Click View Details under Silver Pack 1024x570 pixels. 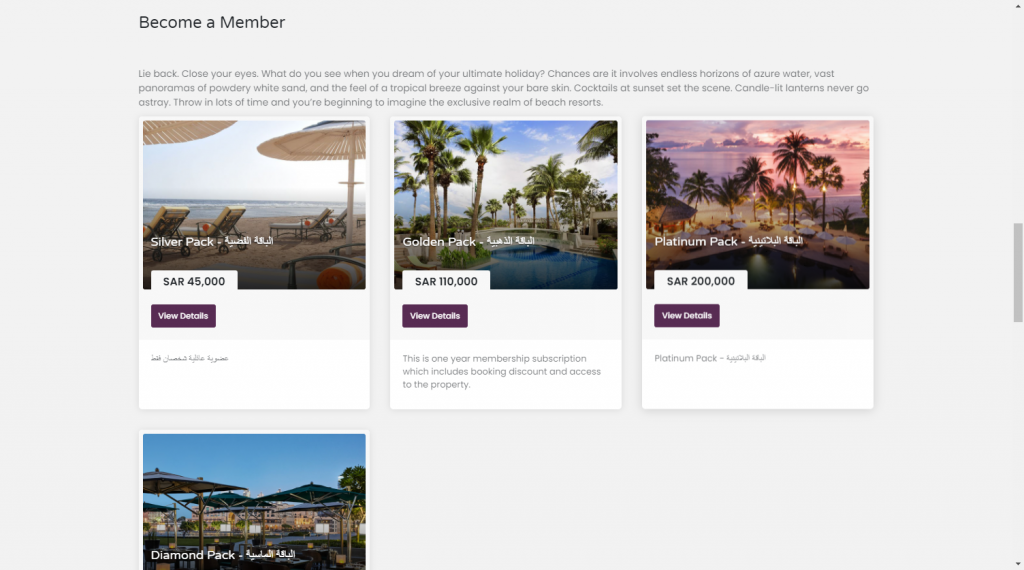pyautogui.click(x=183, y=316)
